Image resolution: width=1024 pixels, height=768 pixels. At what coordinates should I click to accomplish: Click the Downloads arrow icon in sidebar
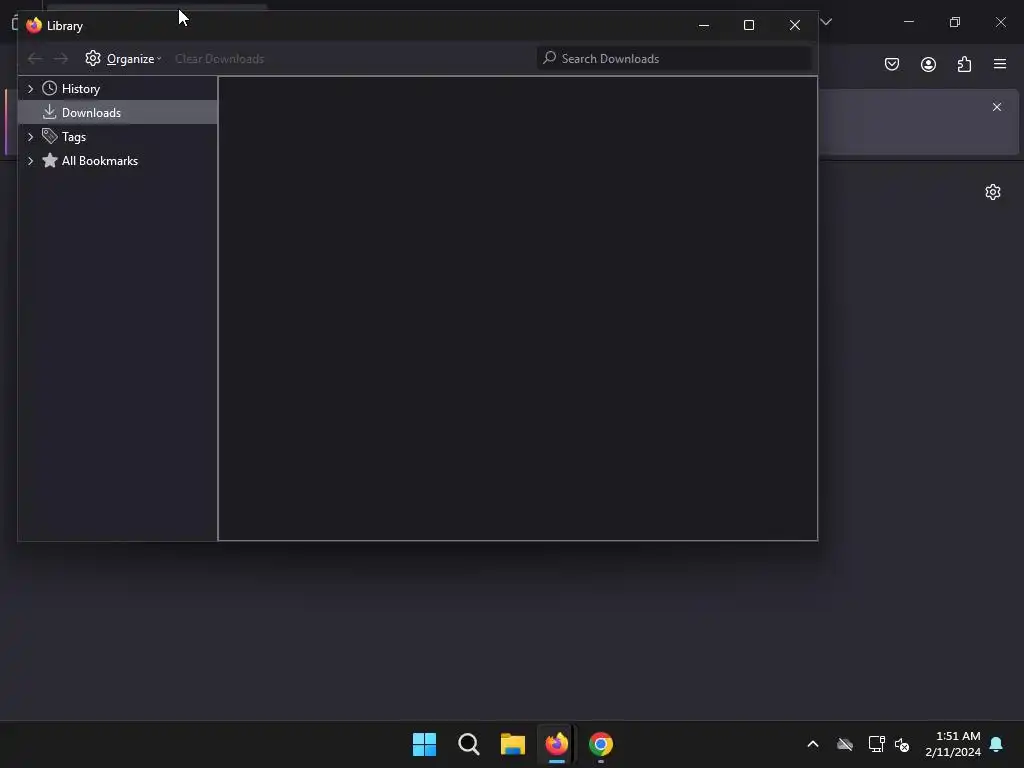(x=50, y=112)
